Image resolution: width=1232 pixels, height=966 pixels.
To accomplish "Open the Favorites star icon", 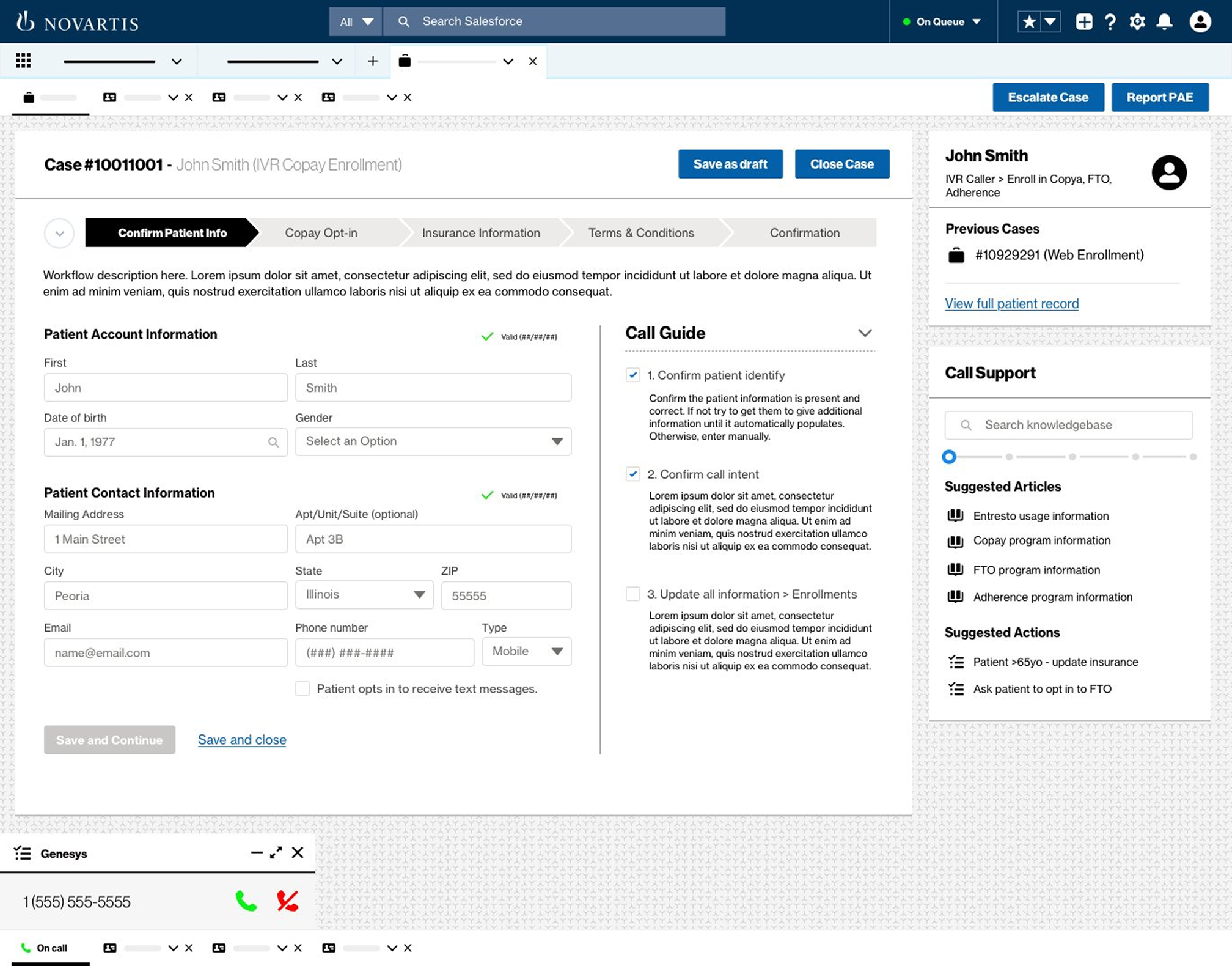I will click(1029, 22).
